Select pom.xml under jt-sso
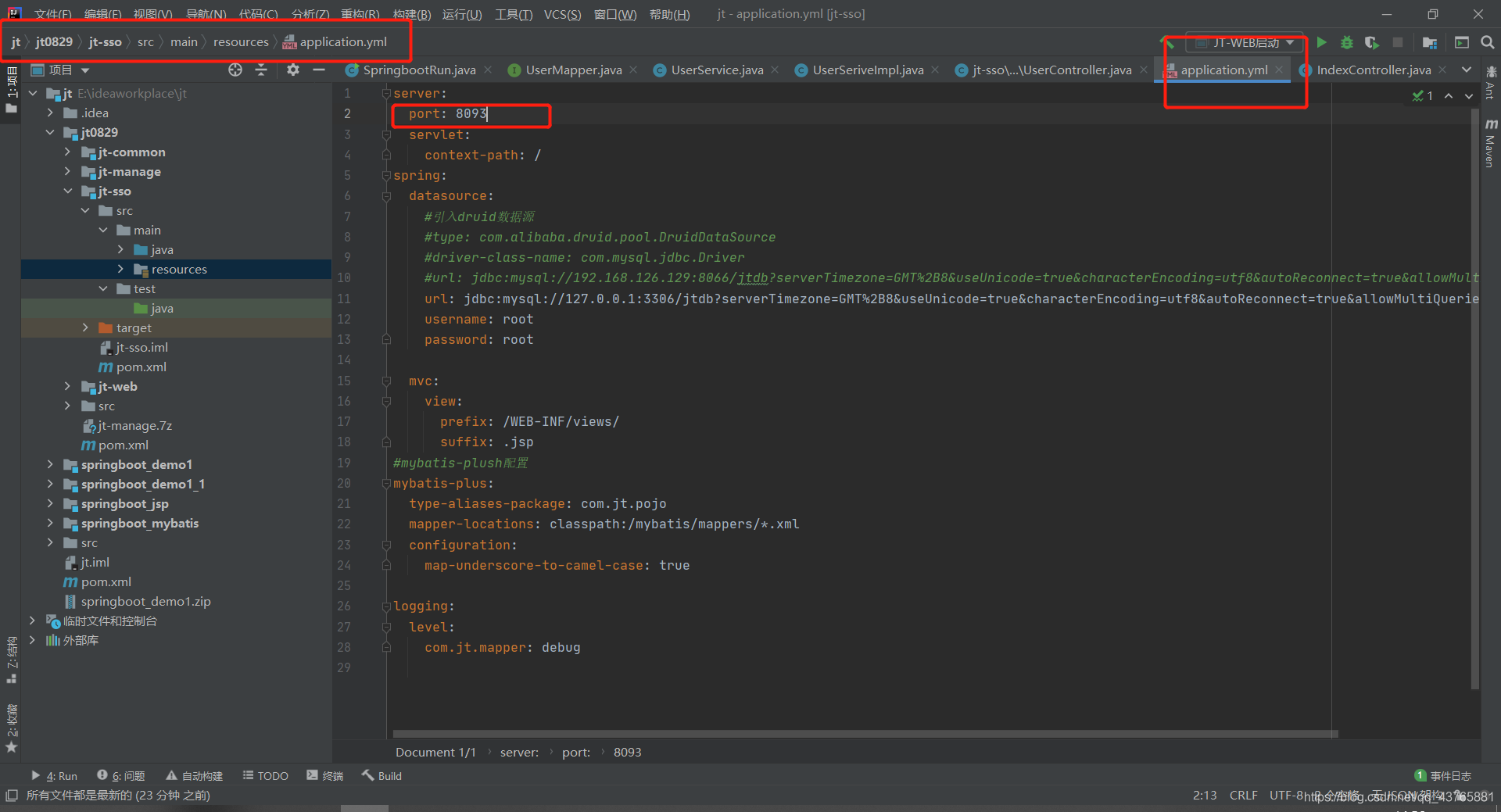The image size is (1501, 812). (x=132, y=367)
